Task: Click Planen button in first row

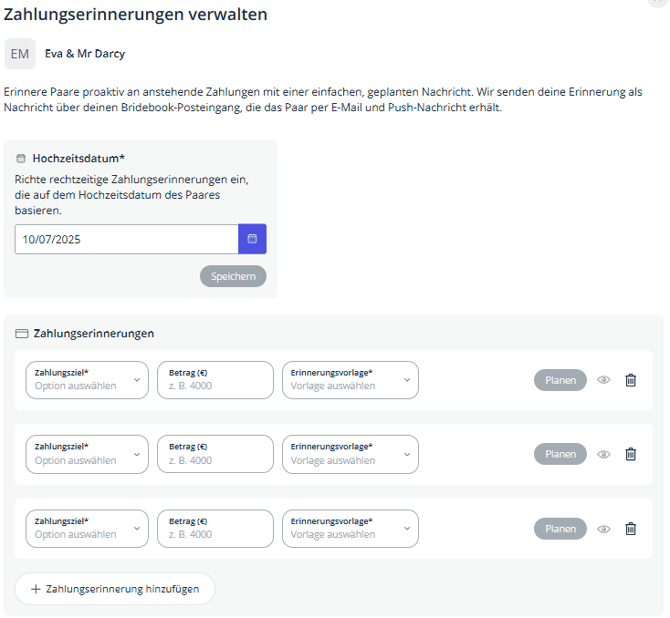Action: tap(560, 380)
